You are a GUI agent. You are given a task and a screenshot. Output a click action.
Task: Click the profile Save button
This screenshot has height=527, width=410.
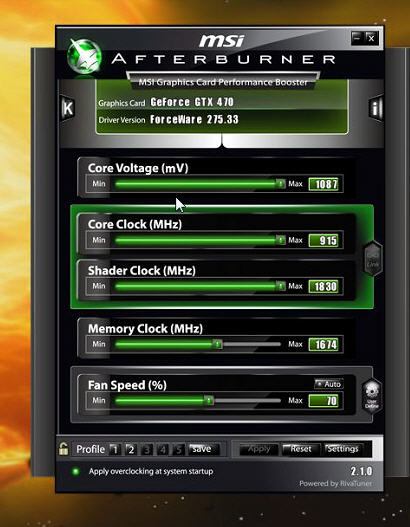204,449
